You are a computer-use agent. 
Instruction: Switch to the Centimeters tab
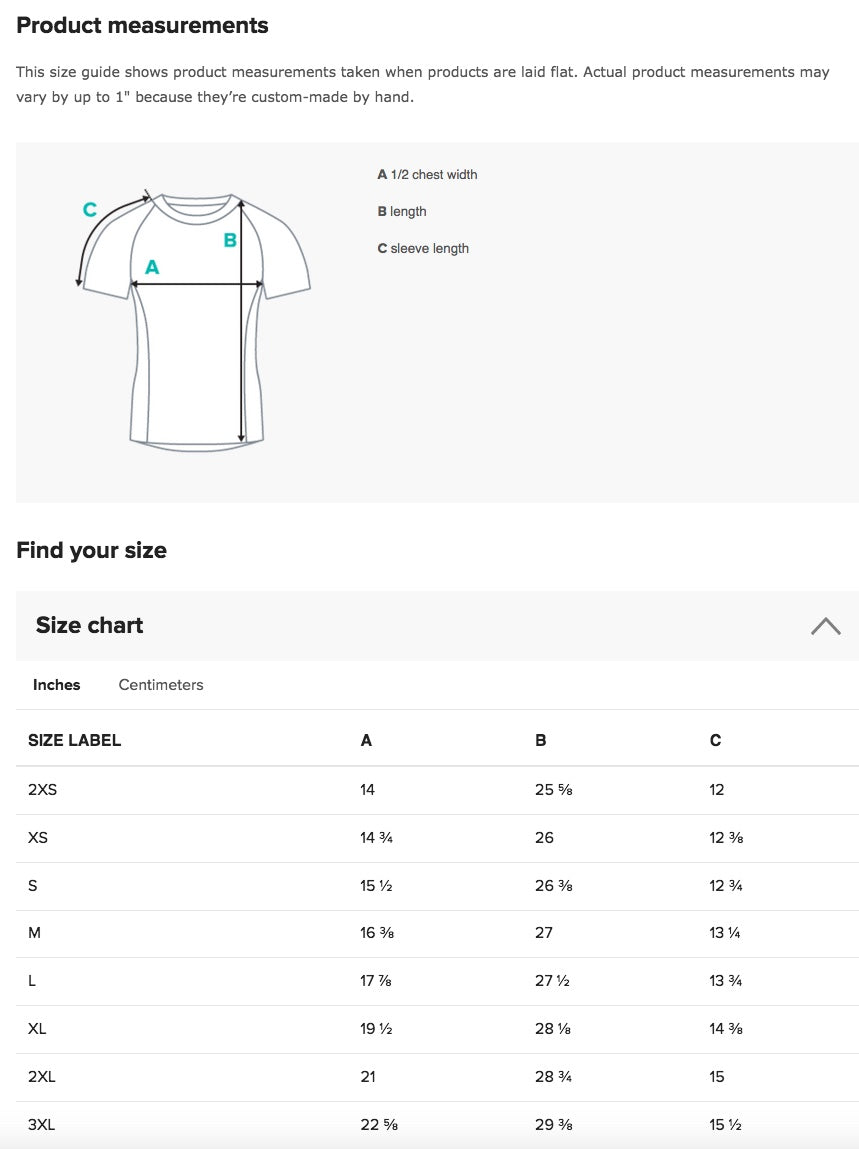pyautogui.click(x=161, y=685)
